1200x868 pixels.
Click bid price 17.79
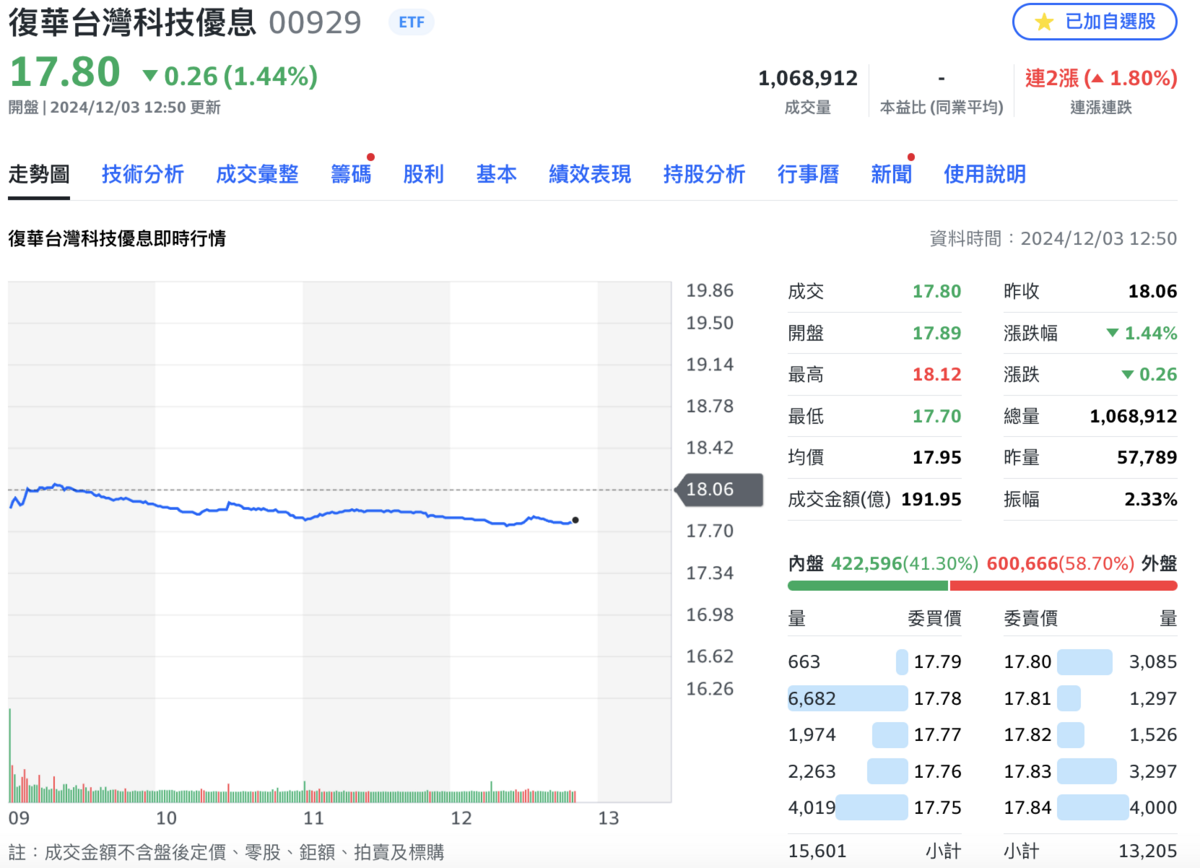(x=937, y=662)
